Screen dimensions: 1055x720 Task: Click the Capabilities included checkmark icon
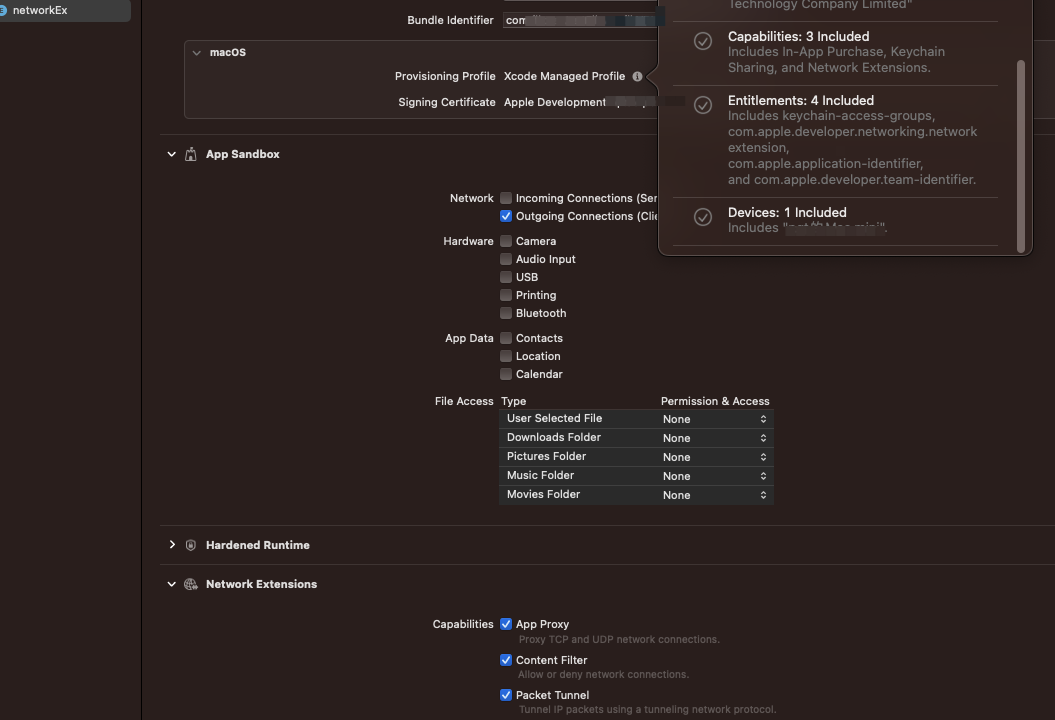pos(703,41)
